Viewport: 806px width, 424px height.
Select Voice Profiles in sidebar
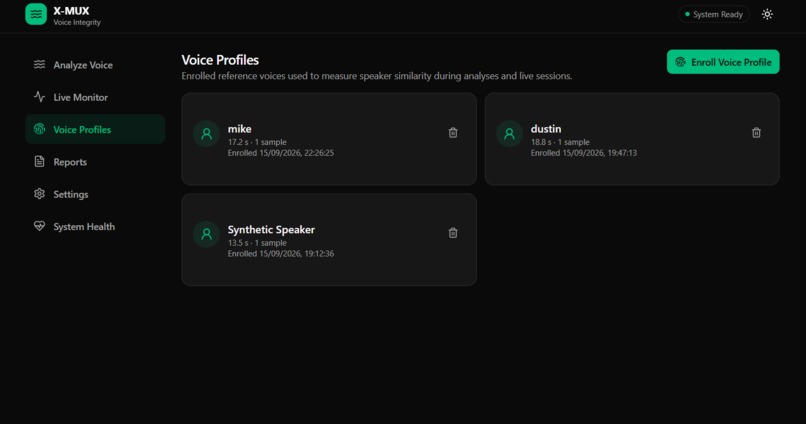tap(95, 130)
